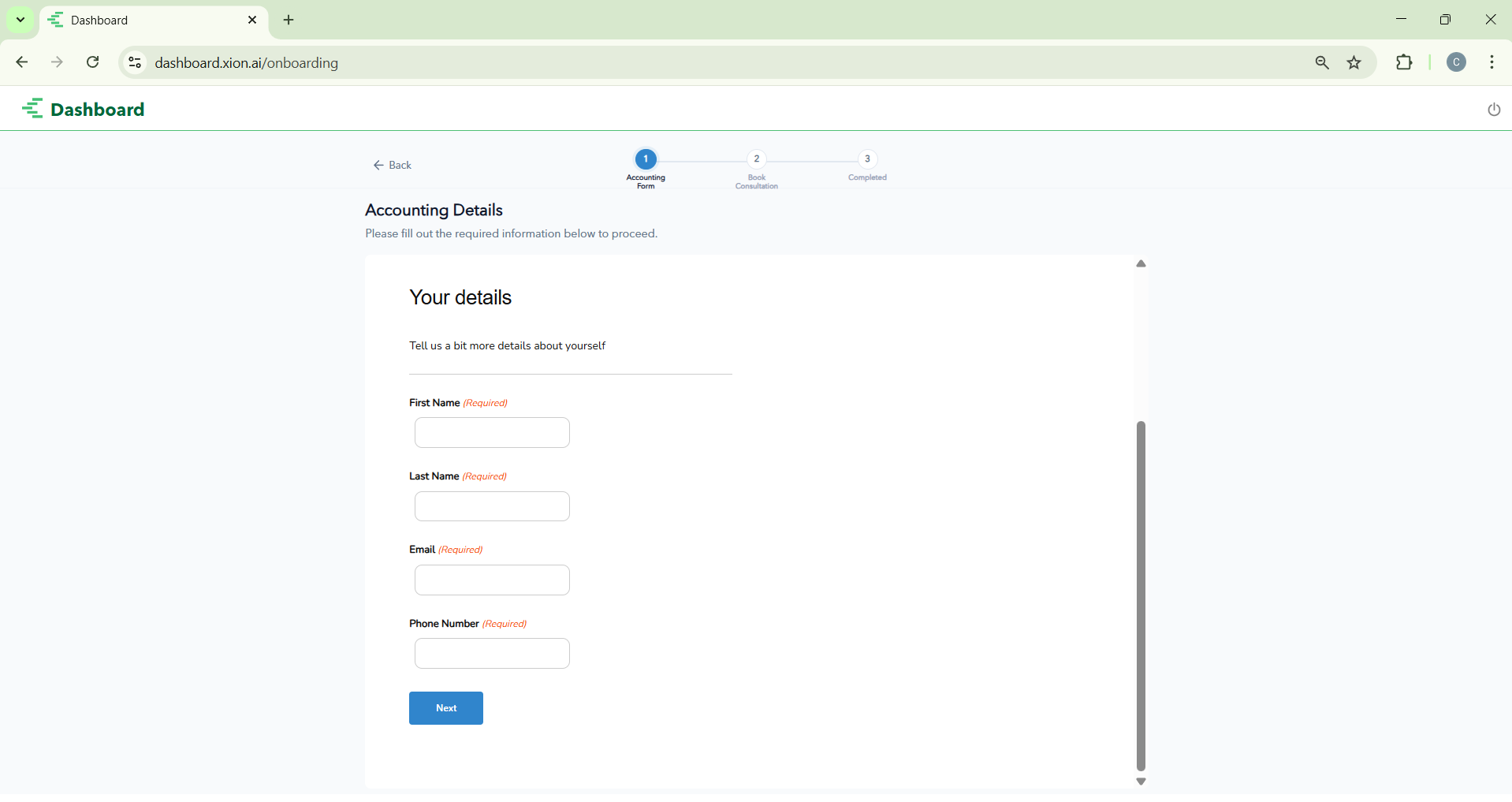Expand the tab search dropdown
1512x802 pixels.
click(x=20, y=20)
